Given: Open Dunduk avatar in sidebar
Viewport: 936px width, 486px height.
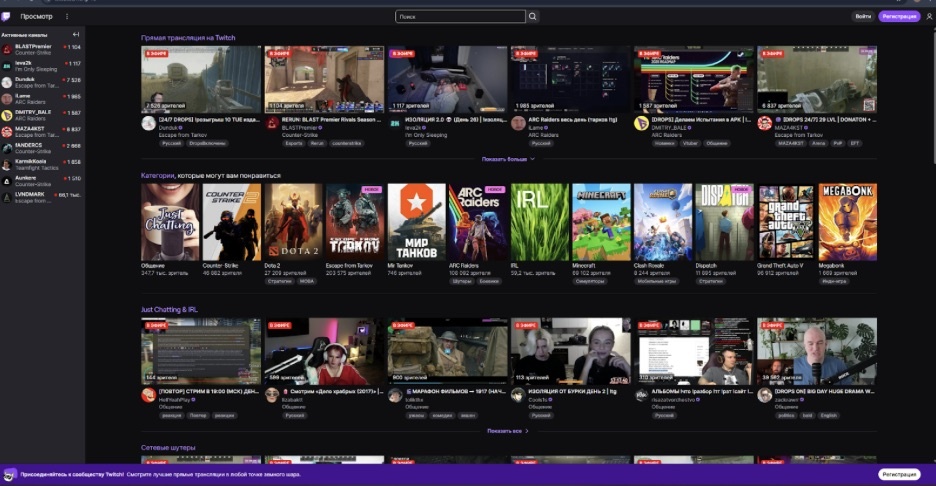Looking at the screenshot, I should pyautogui.click(x=7, y=82).
